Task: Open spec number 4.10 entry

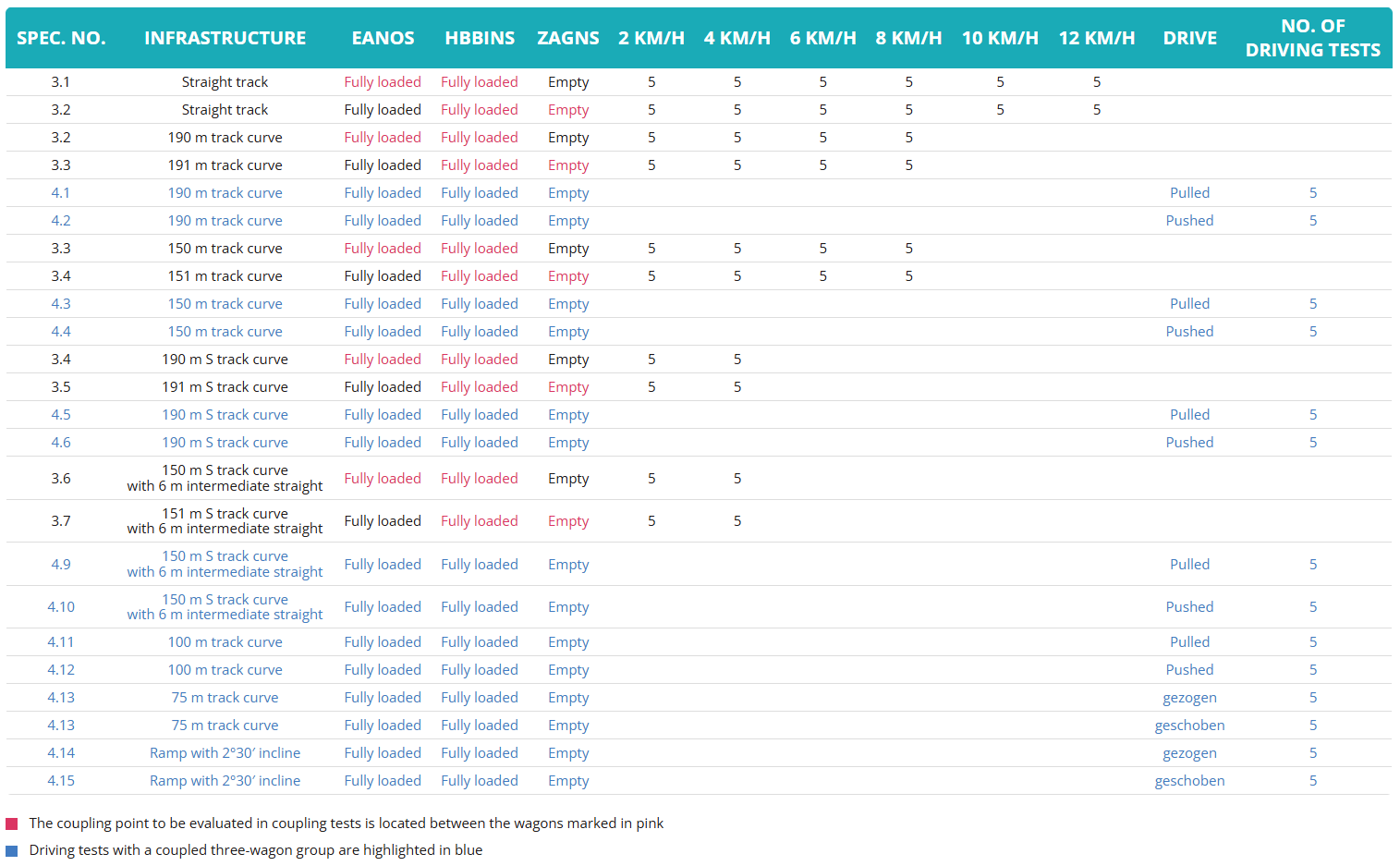Action: [x=61, y=607]
